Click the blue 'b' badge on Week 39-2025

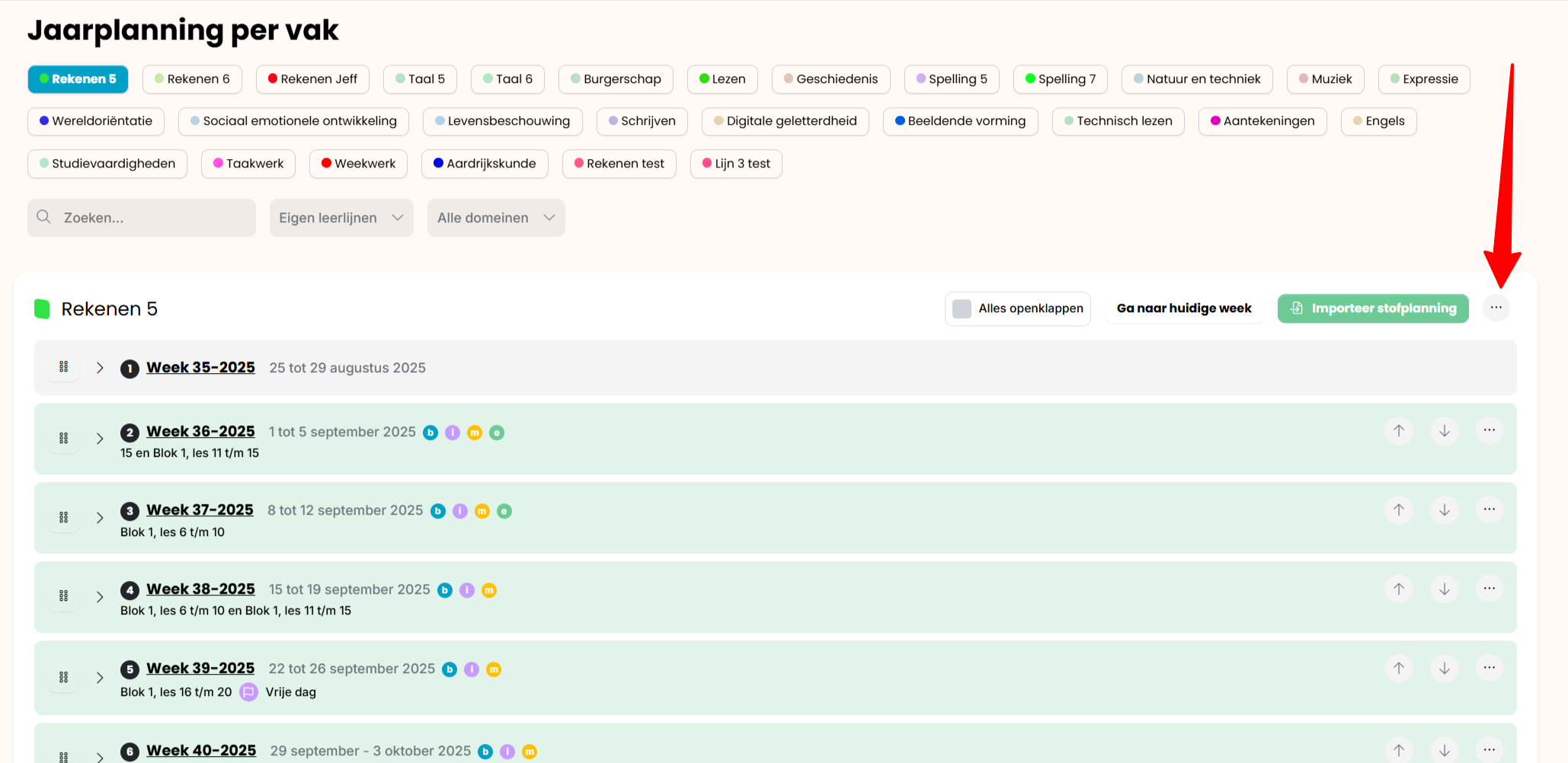pos(450,669)
